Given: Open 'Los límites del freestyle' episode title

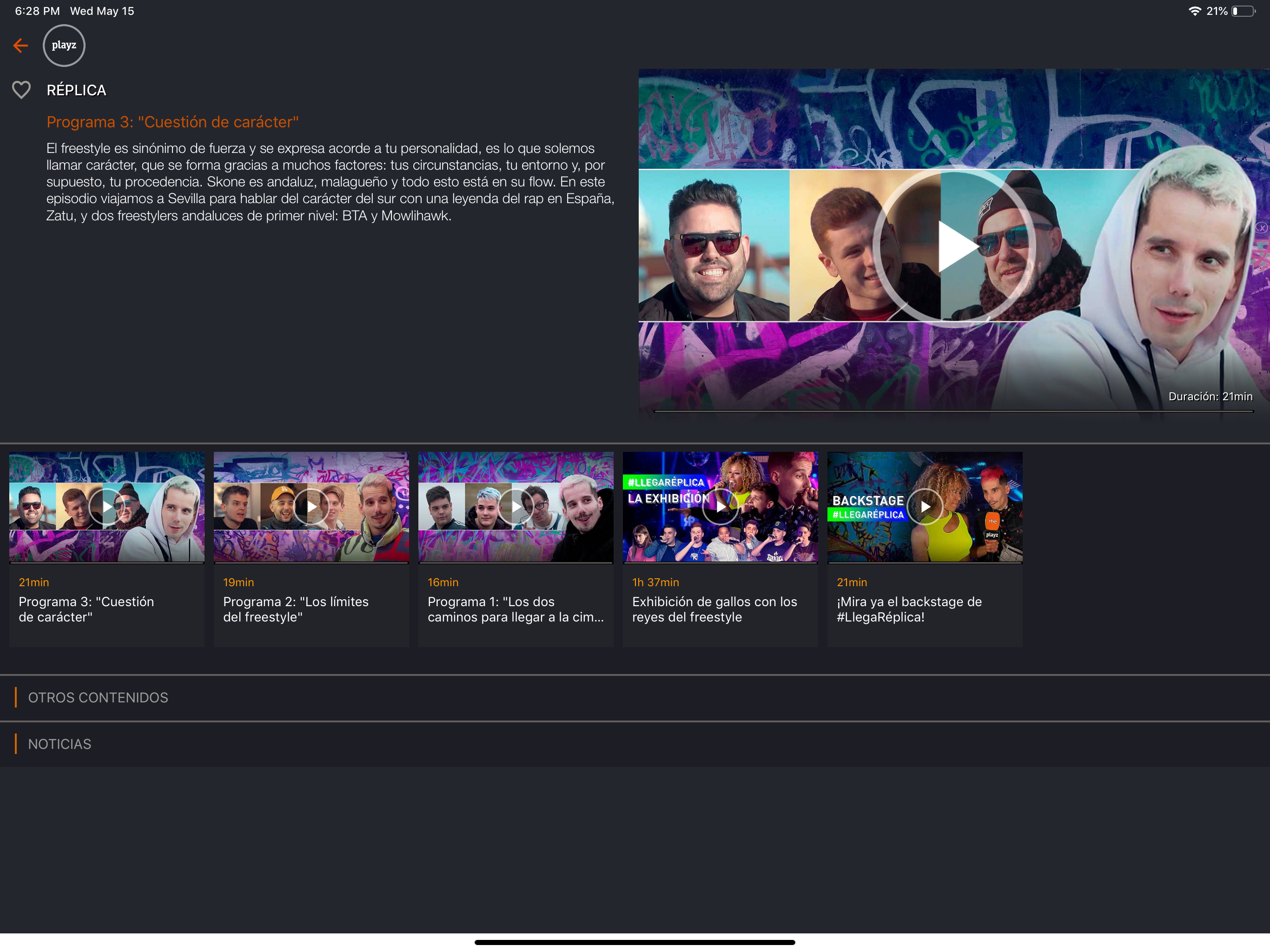Looking at the screenshot, I should tap(296, 609).
